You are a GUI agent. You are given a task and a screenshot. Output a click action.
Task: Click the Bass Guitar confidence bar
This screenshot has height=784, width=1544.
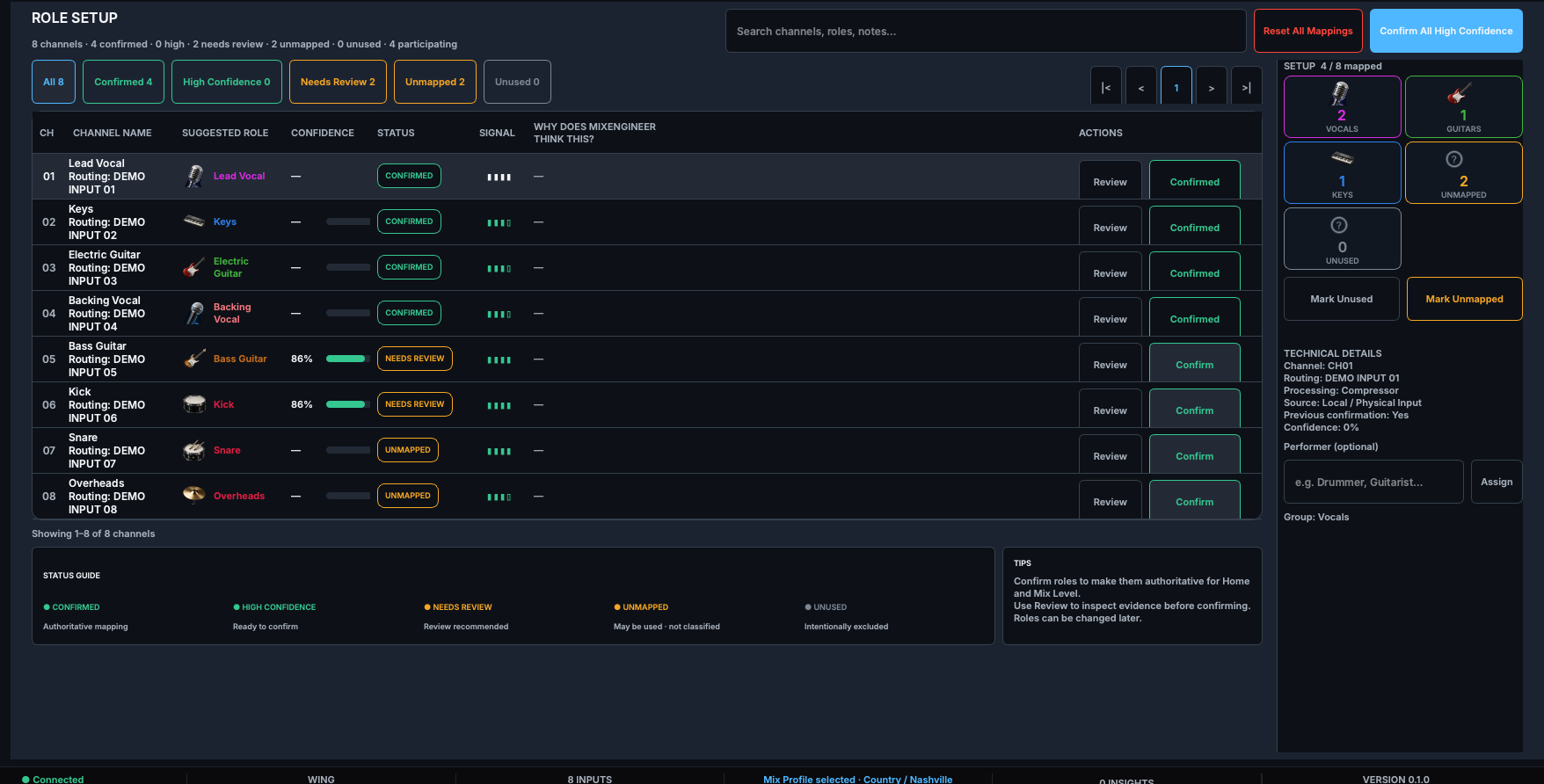(348, 359)
